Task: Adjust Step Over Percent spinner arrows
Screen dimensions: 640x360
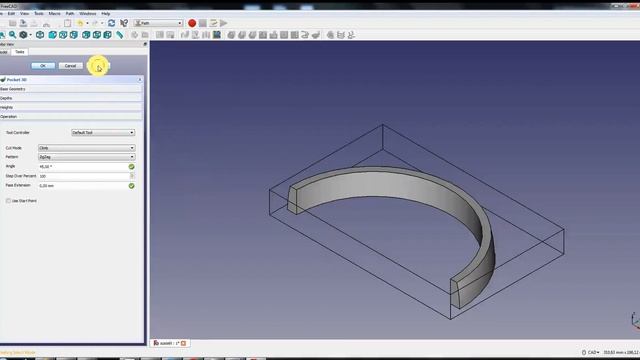Action: coord(132,176)
